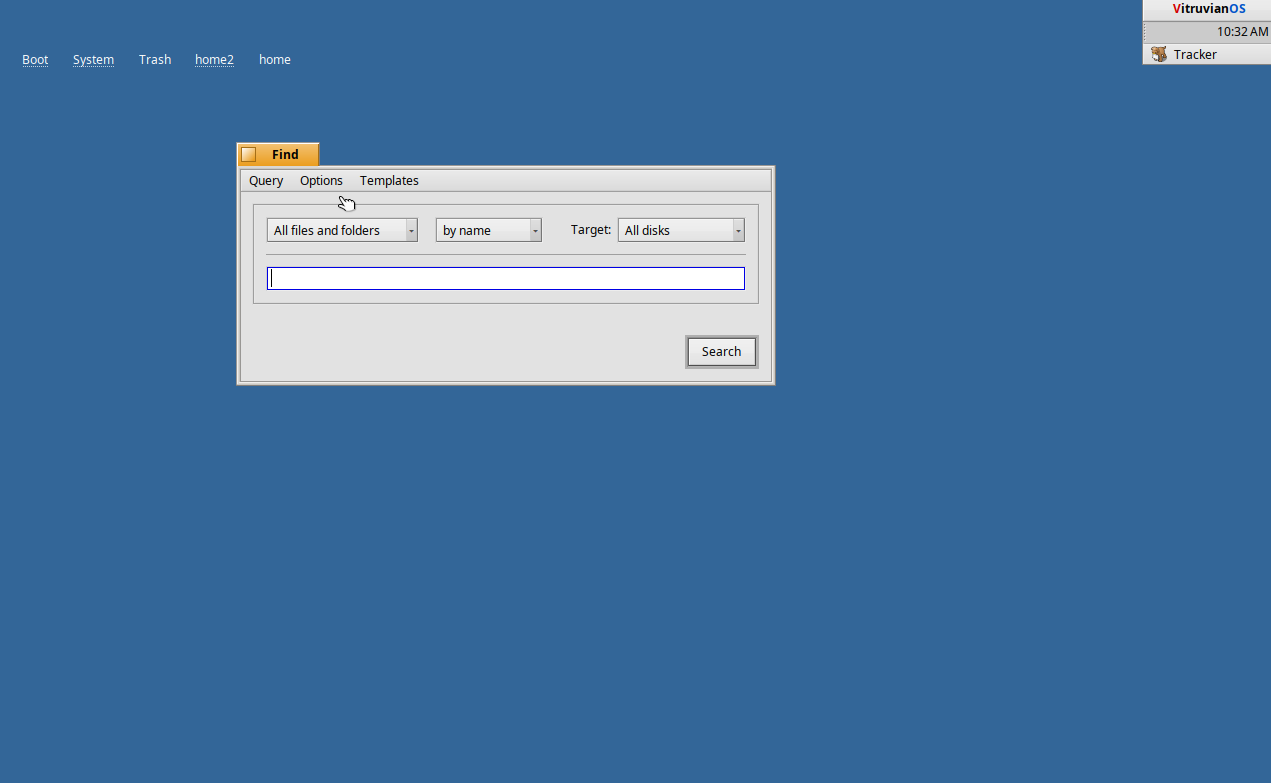Image resolution: width=1271 pixels, height=783 pixels.
Task: Expand the All disks target dropdown
Action: point(681,231)
